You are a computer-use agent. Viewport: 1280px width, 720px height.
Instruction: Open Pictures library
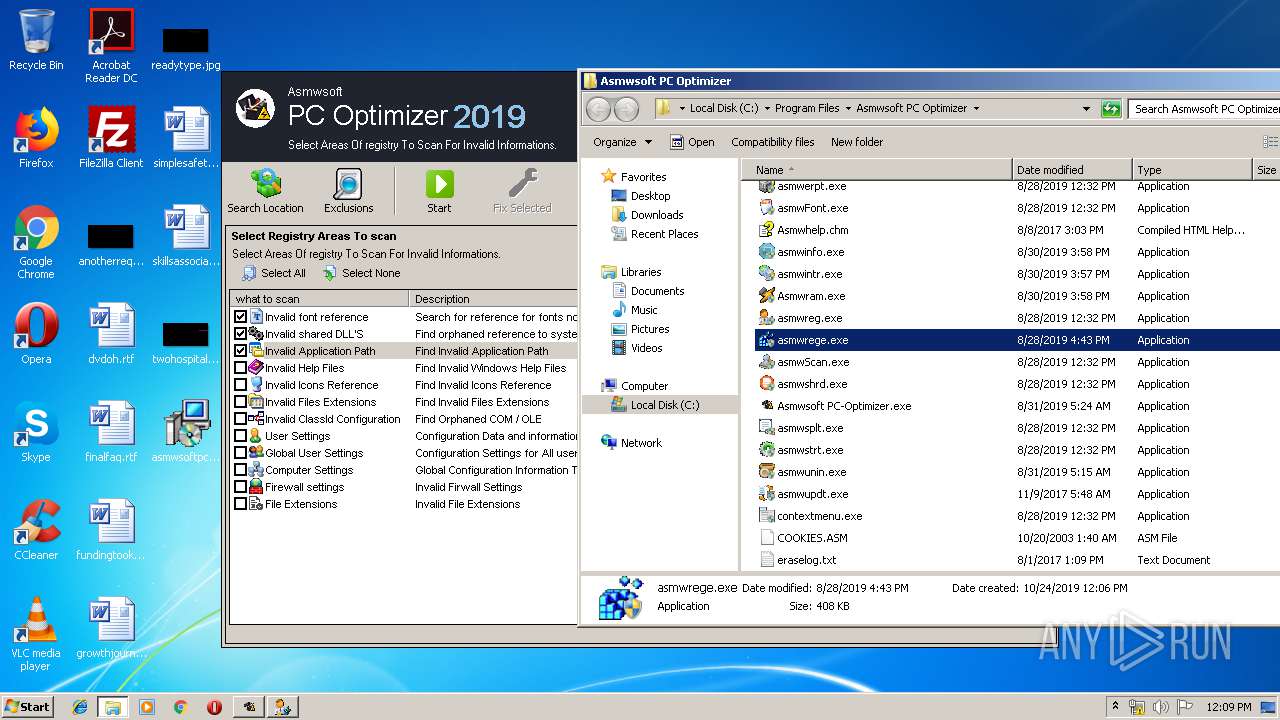[x=650, y=329]
